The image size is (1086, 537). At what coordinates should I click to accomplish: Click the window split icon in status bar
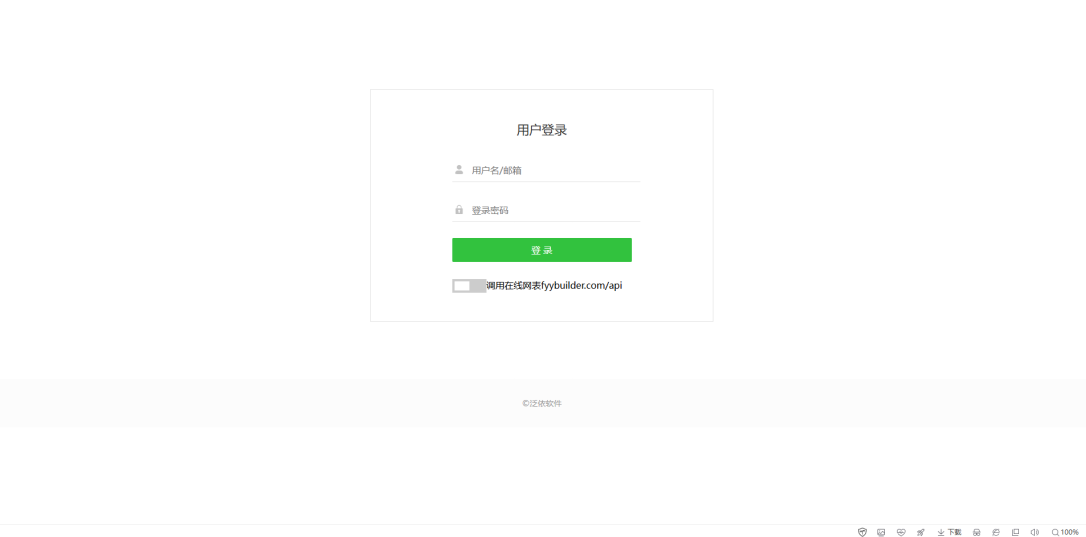1015,532
